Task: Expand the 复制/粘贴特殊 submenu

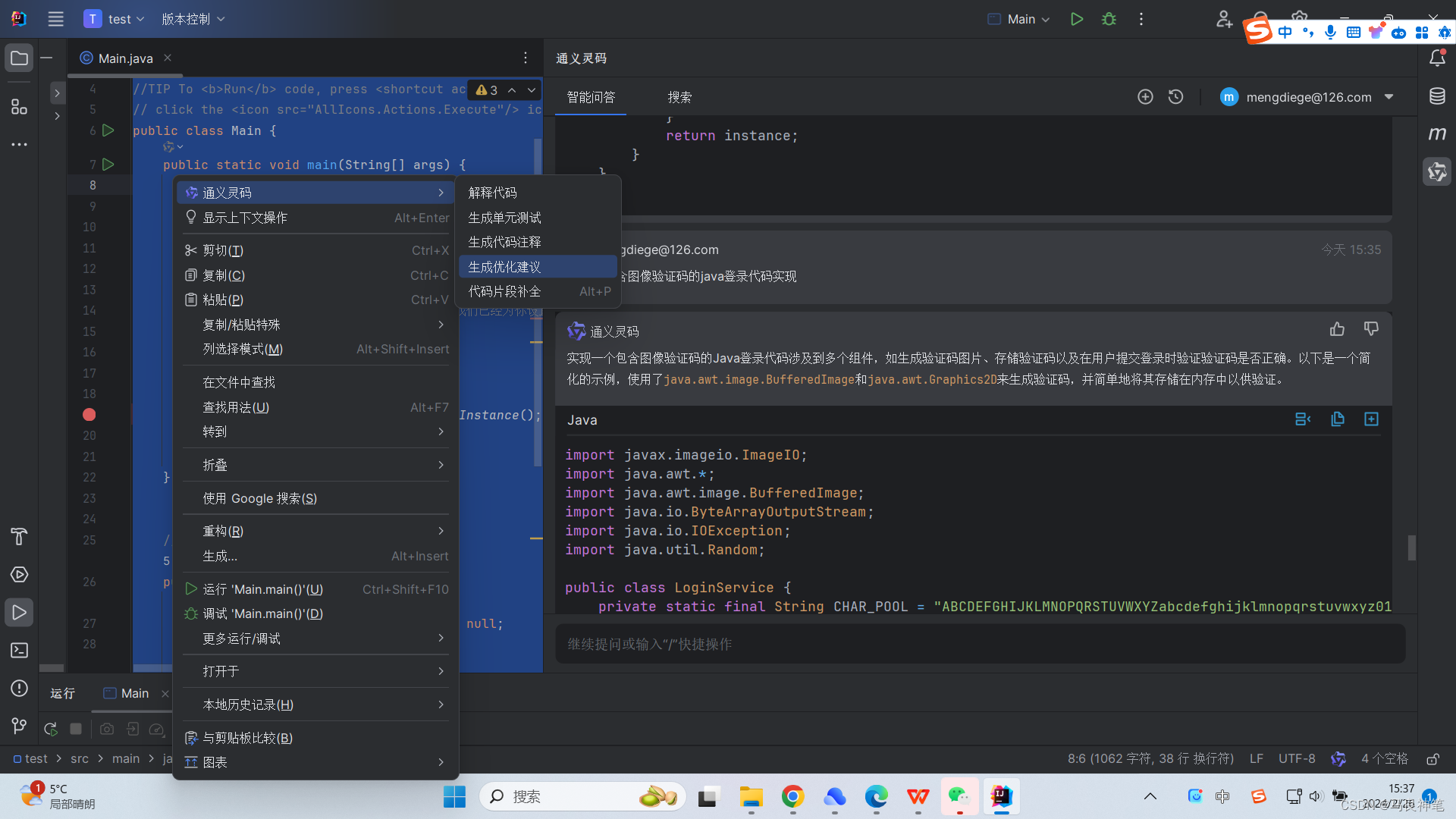Action: point(316,325)
